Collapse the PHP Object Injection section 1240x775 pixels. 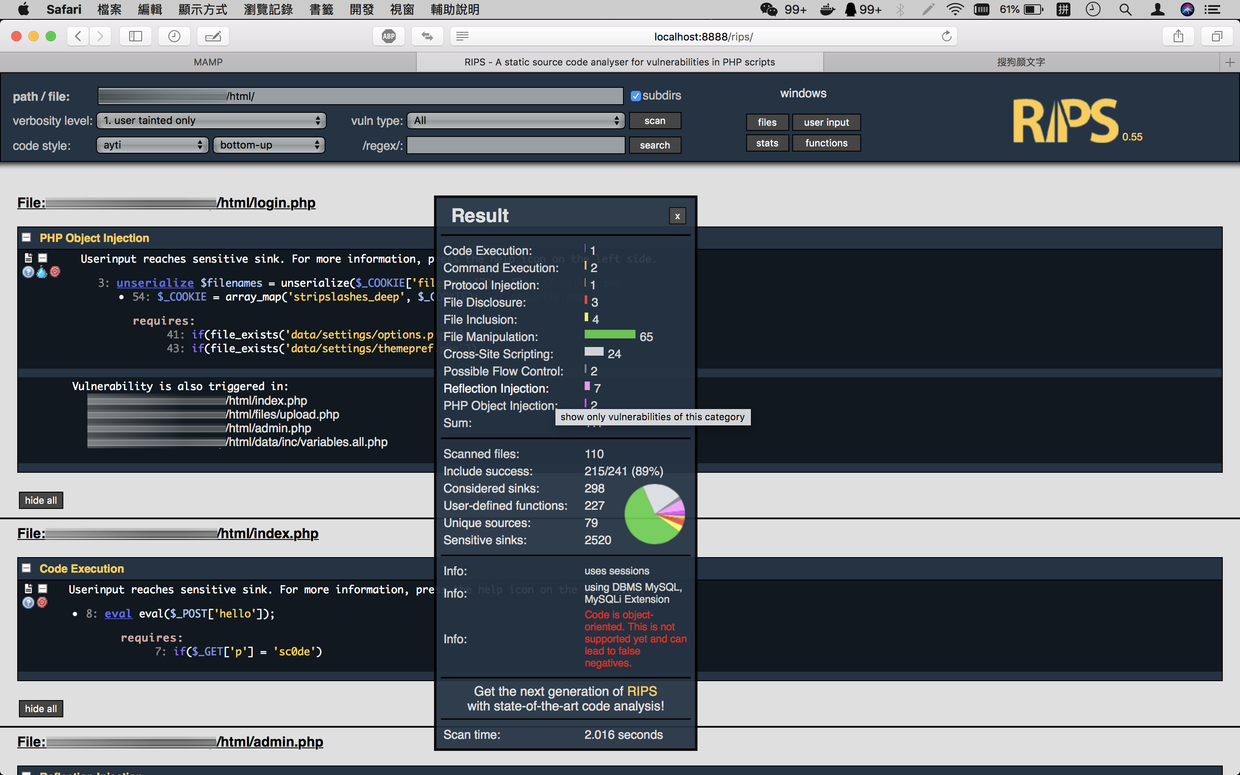(x=27, y=238)
